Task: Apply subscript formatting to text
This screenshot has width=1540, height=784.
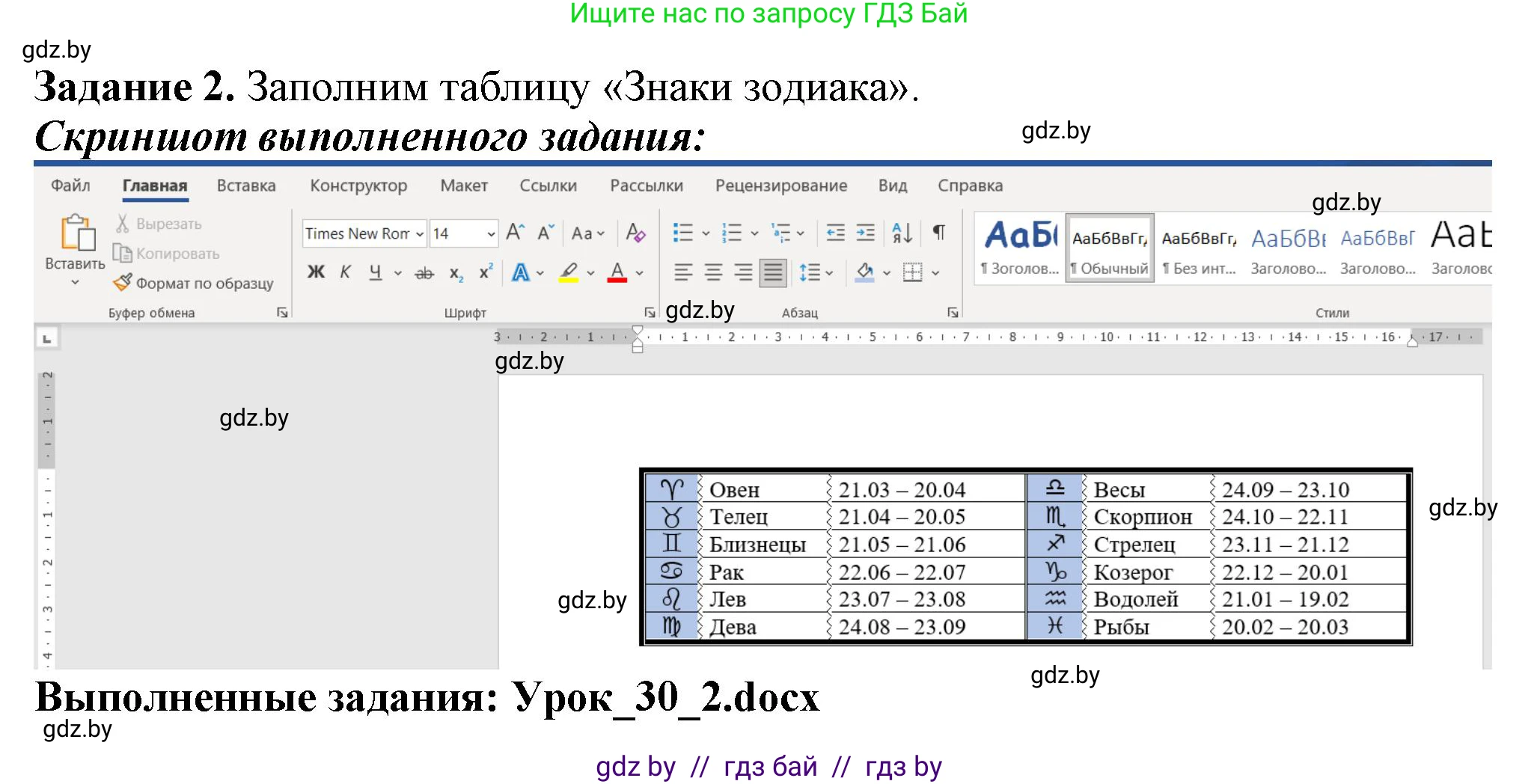Action: [x=455, y=272]
